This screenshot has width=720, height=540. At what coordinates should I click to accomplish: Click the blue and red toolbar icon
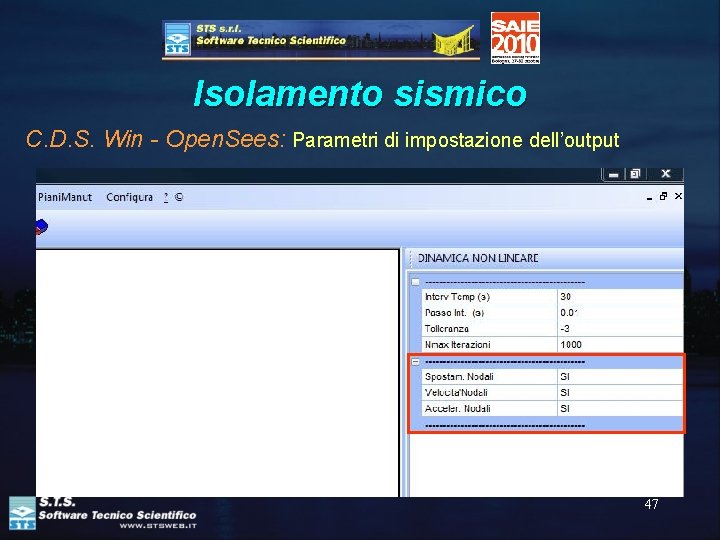click(42, 227)
